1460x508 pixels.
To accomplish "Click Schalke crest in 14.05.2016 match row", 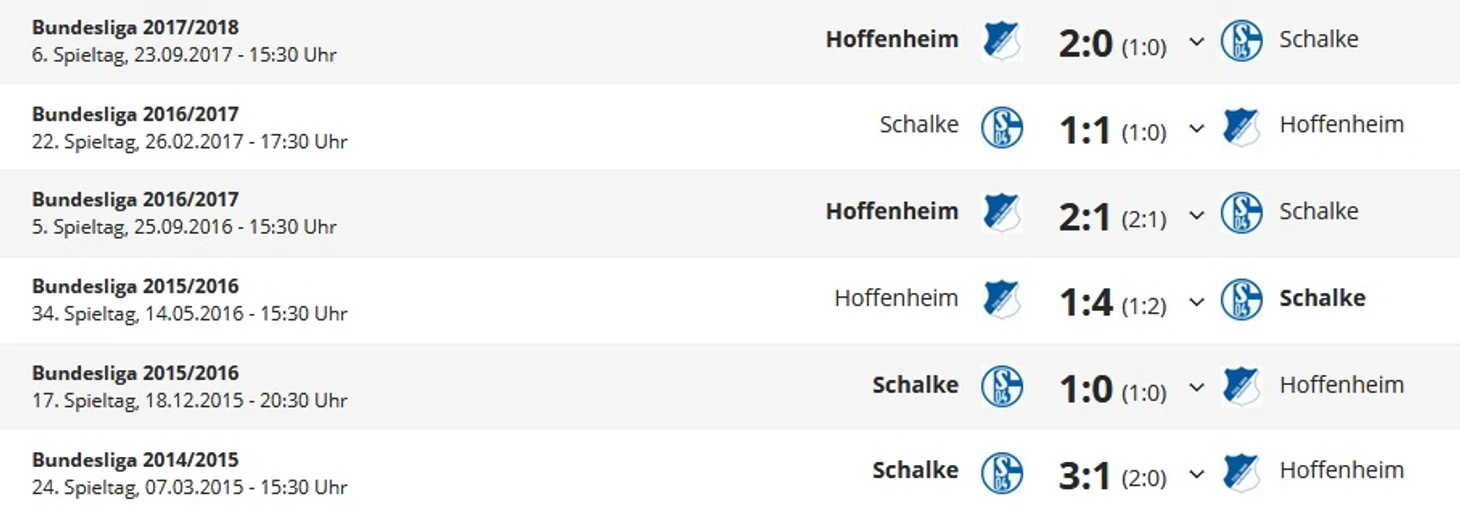I will (1241, 299).
